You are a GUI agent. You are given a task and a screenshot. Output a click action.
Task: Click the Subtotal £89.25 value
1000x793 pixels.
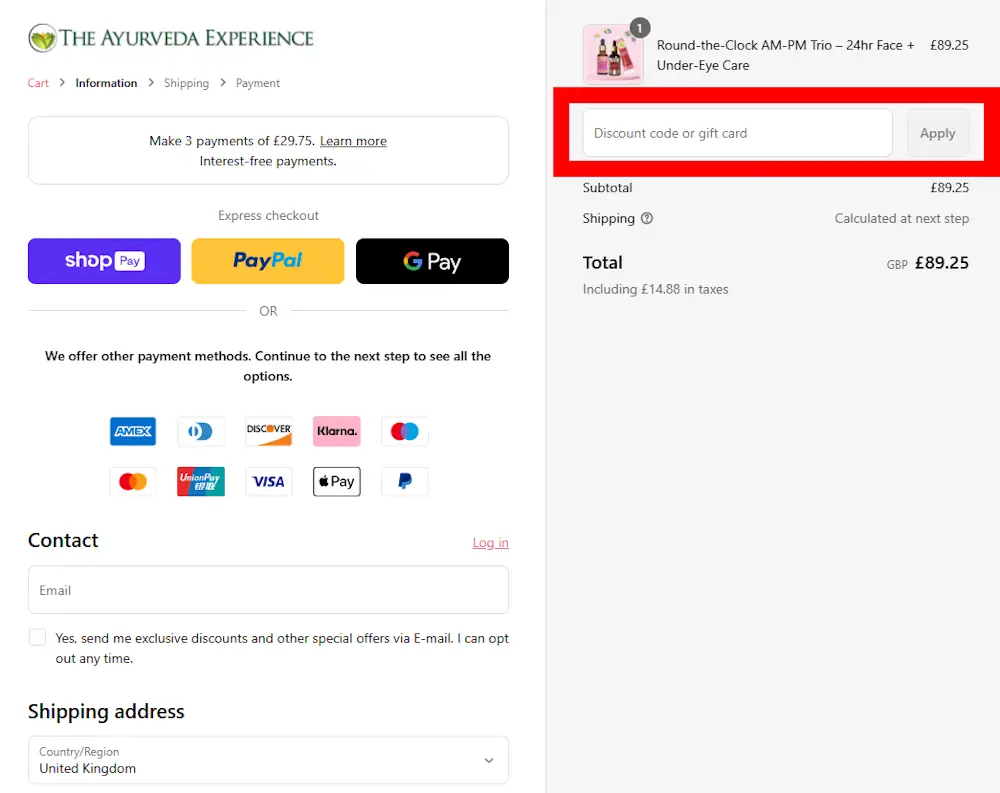[950, 188]
